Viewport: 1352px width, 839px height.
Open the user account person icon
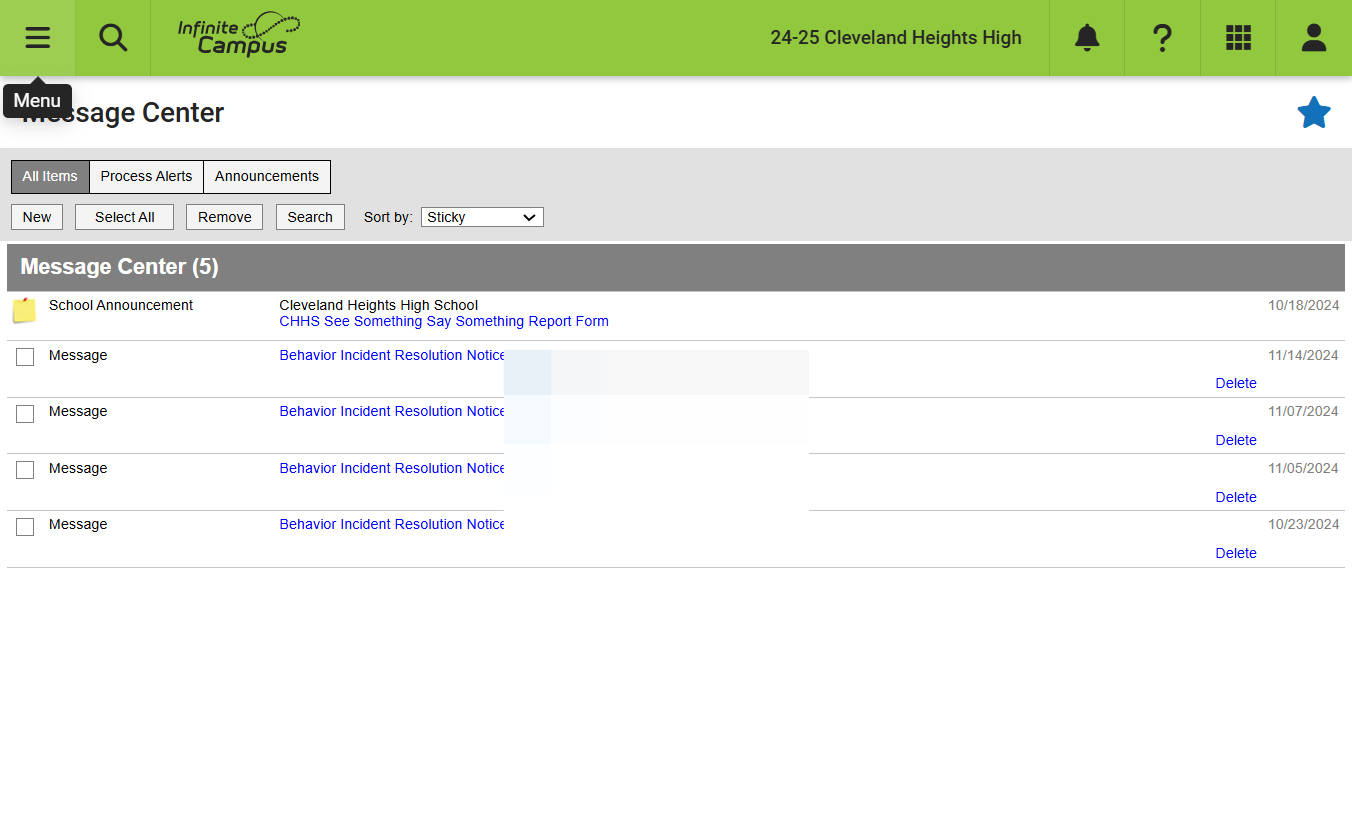pyautogui.click(x=1314, y=38)
